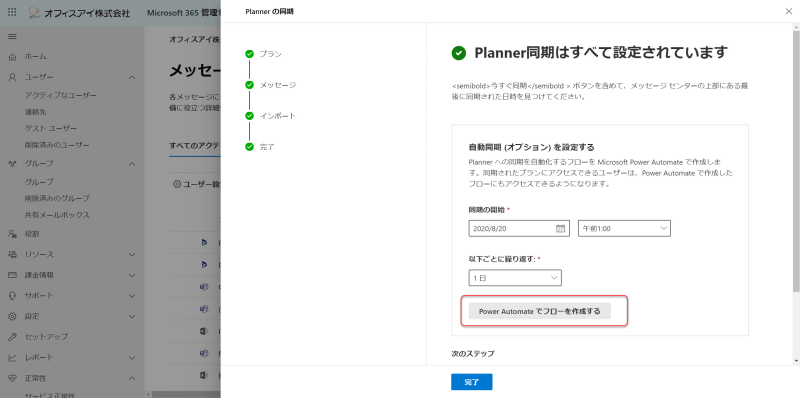Screen dimensions: 800x398
Task: Click the ユーザー設定 gear icon in the background page
Action: (177, 184)
